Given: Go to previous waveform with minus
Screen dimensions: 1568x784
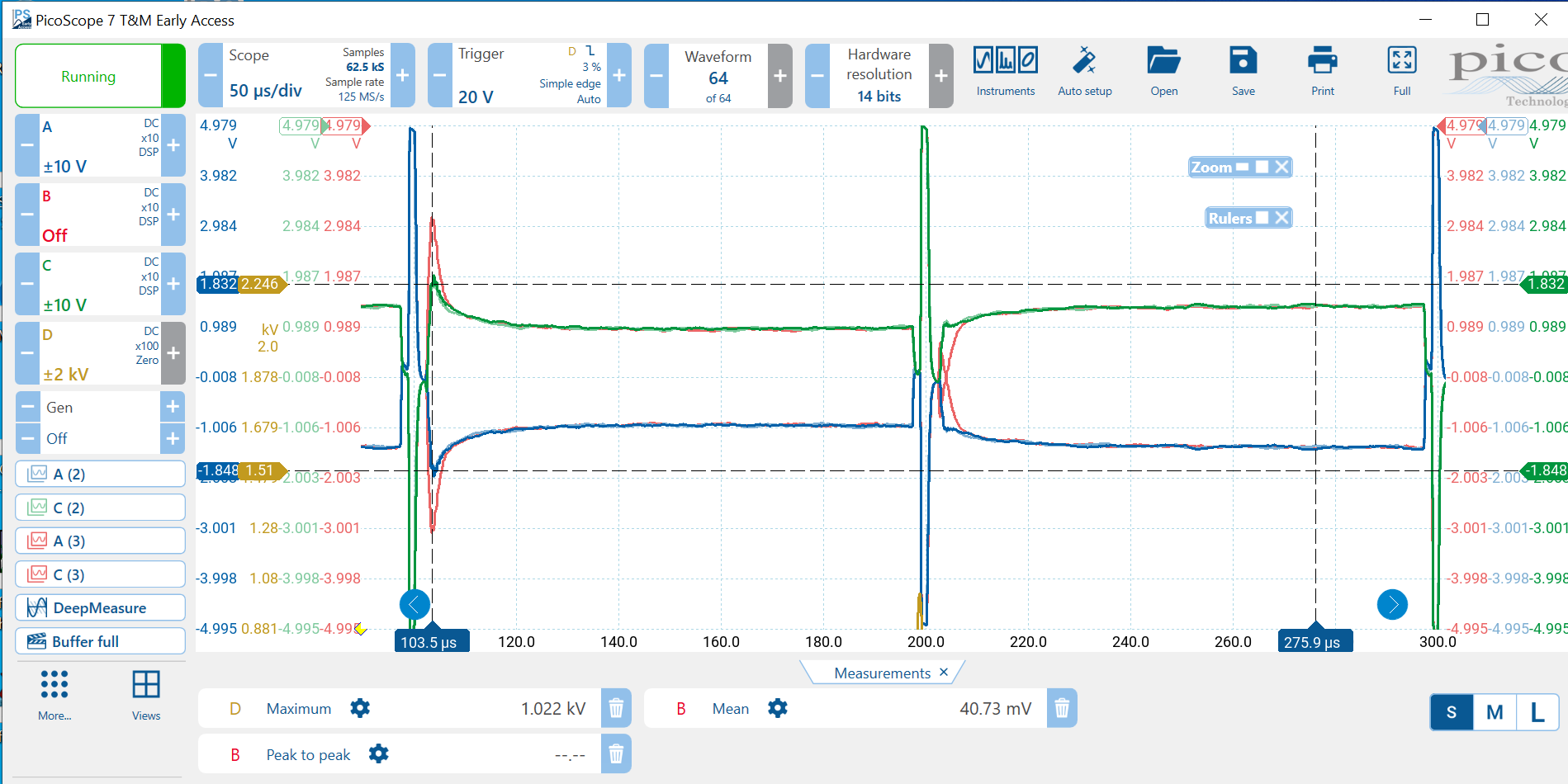Looking at the screenshot, I should [x=656, y=76].
